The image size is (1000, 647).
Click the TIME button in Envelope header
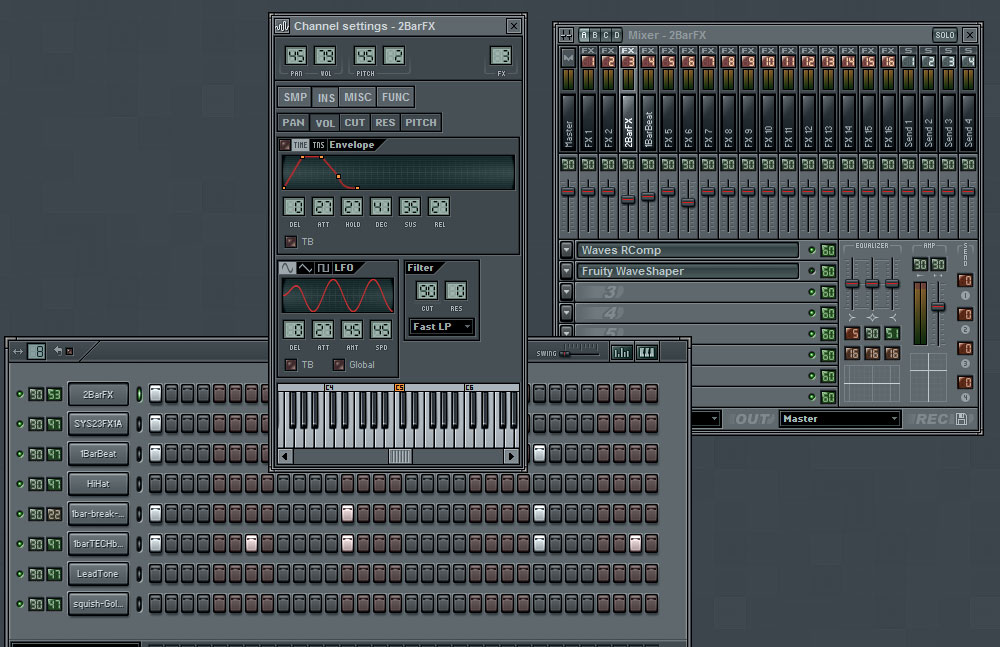click(x=300, y=145)
